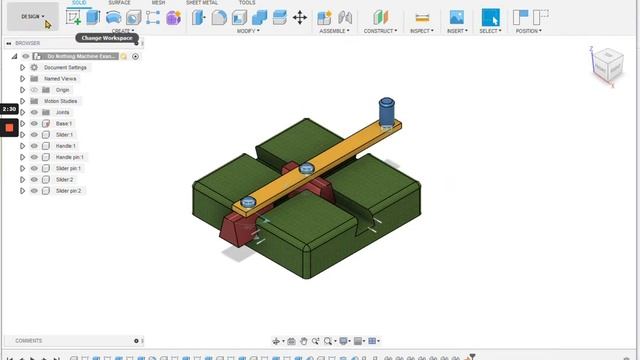Switch to the Sheet Metal tab

coord(202,2)
